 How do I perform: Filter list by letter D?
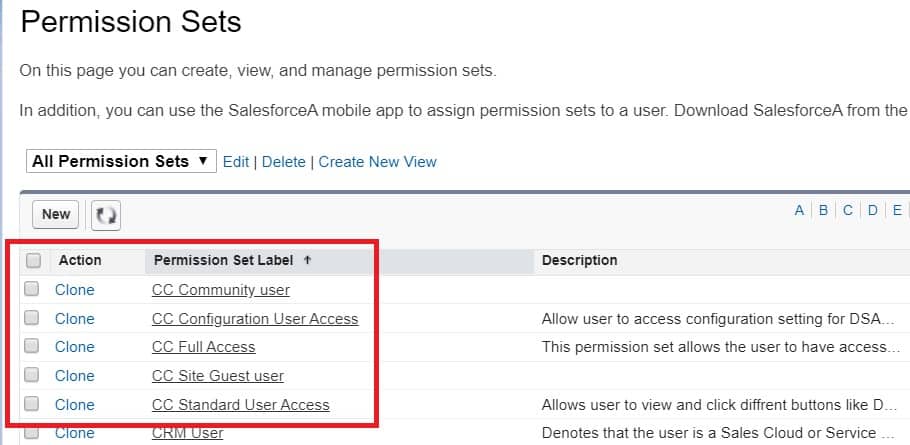[x=873, y=210]
